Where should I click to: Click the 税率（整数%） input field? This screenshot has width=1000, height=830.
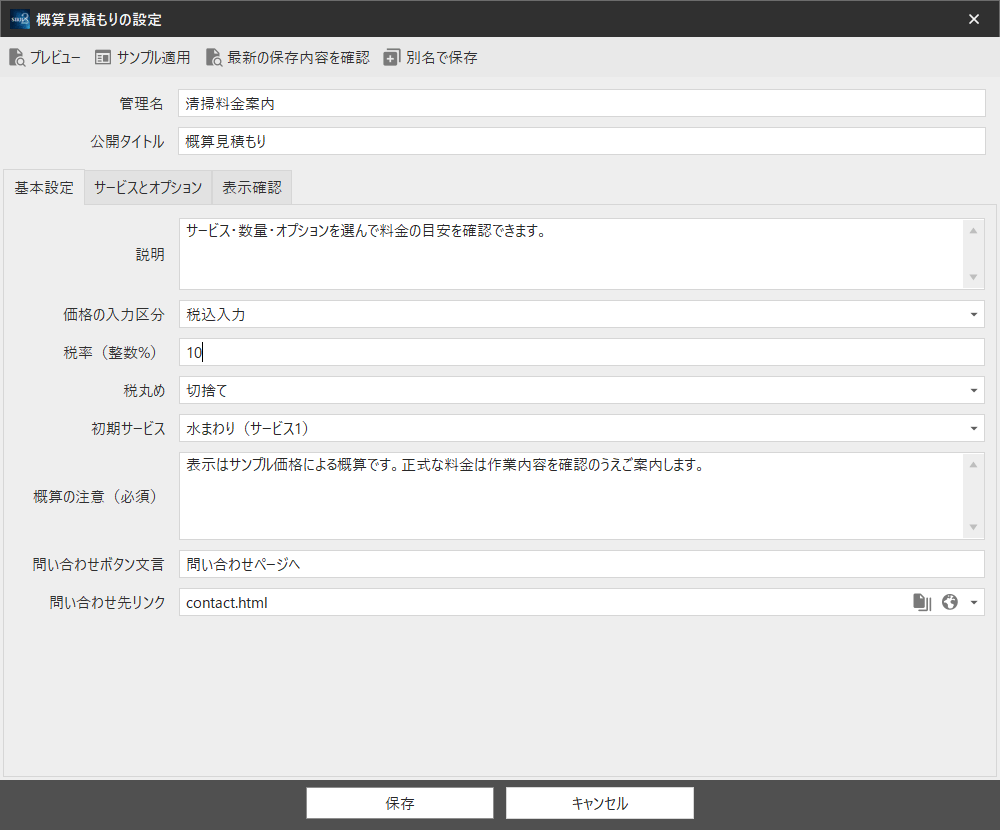point(582,352)
